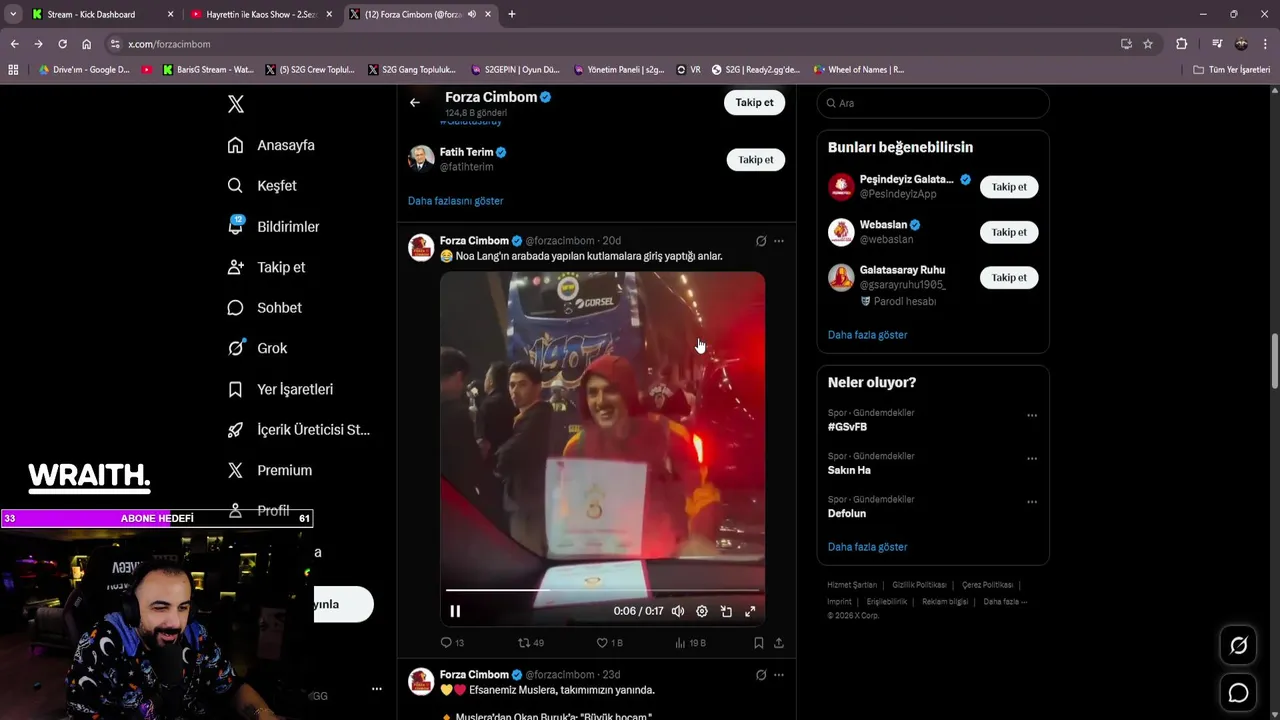Open Premium from sidebar
The width and height of the screenshot is (1280, 720).
point(270,470)
